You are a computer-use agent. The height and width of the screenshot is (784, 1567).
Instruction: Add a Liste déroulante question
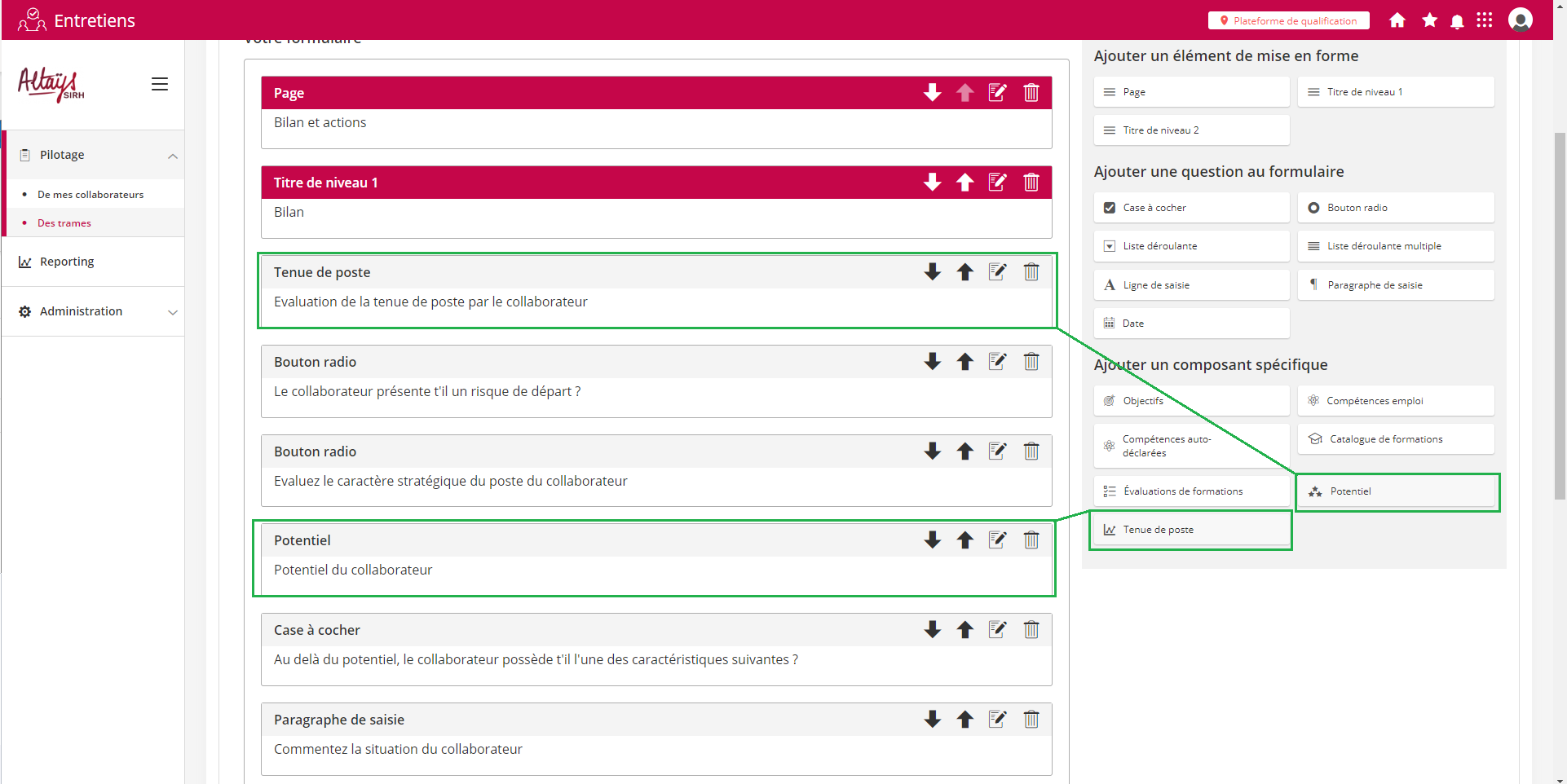click(x=1191, y=246)
